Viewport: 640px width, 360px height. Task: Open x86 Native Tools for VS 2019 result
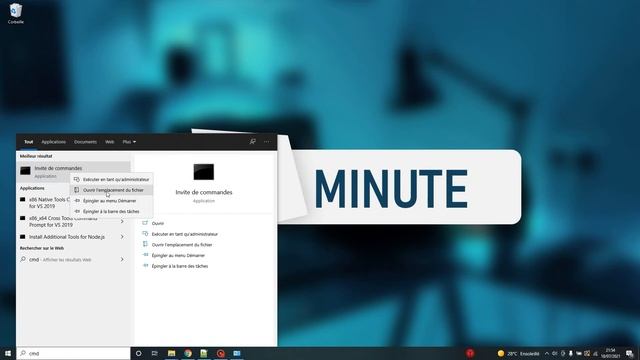tap(45, 203)
